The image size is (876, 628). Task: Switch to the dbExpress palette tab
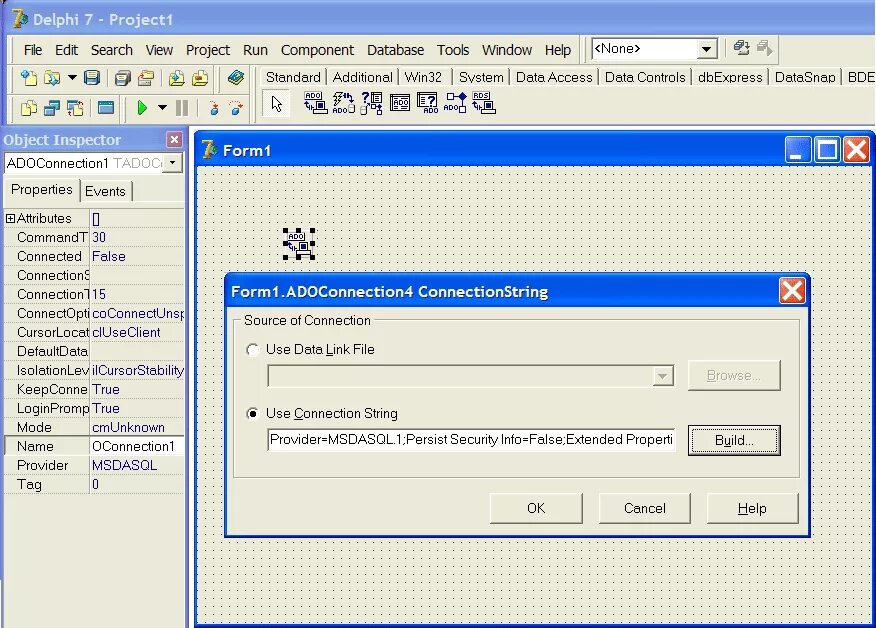coord(730,77)
